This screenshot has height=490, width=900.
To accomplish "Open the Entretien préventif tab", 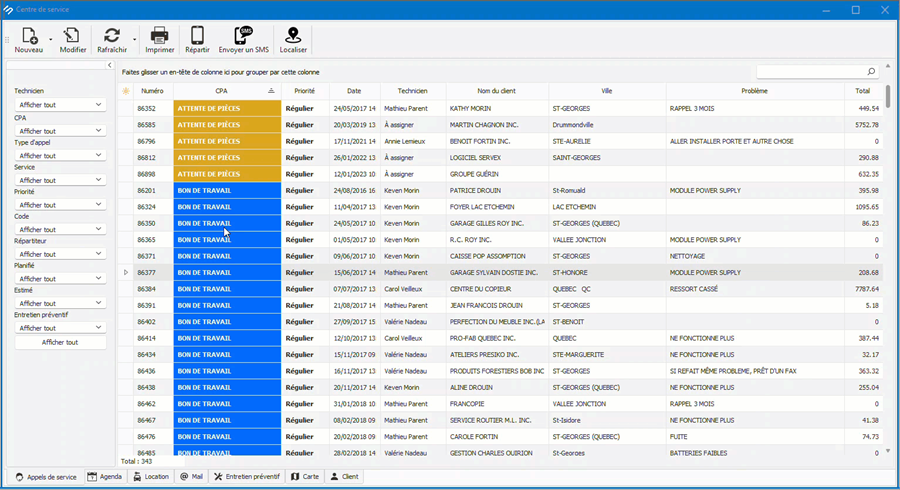I will [x=247, y=477].
